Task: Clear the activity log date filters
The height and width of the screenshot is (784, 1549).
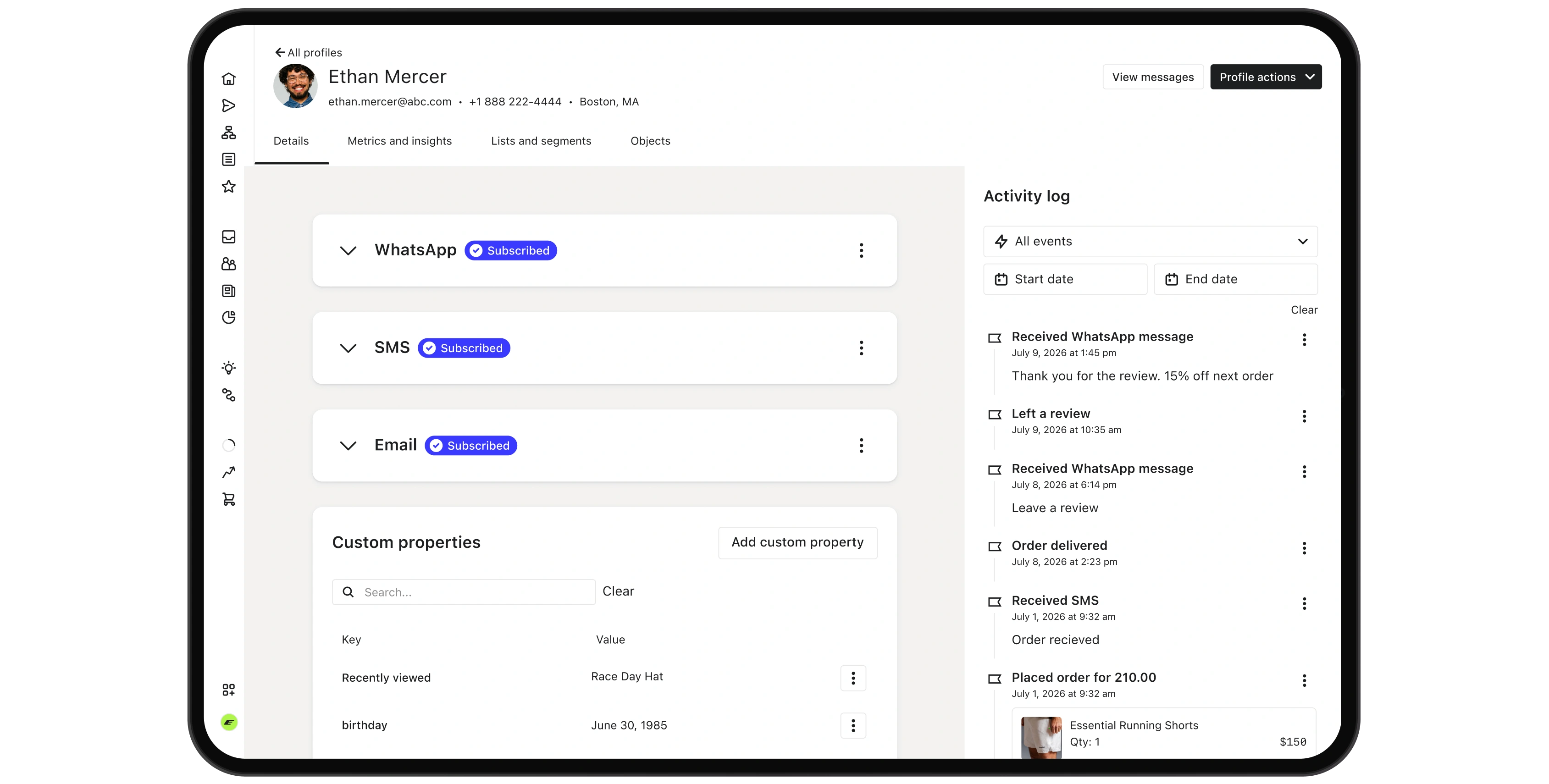Action: tap(1304, 310)
